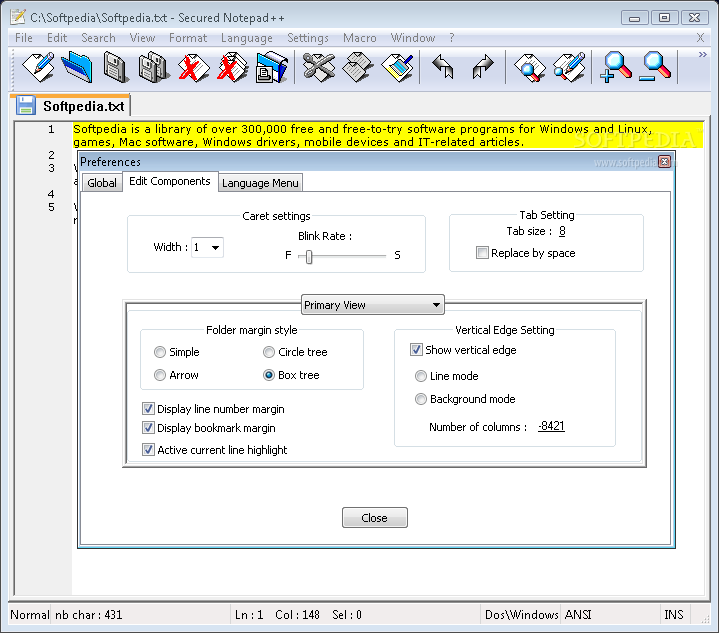The height and width of the screenshot is (633, 719).
Task: Open the Search menu
Action: pyautogui.click(x=98, y=38)
